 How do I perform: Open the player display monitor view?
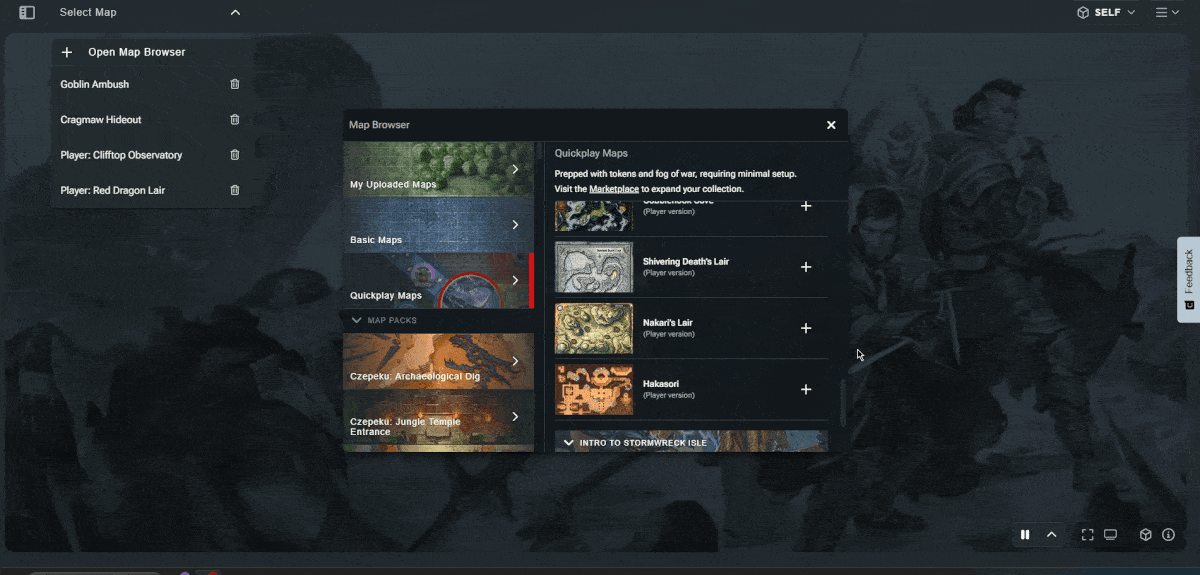pos(1110,535)
